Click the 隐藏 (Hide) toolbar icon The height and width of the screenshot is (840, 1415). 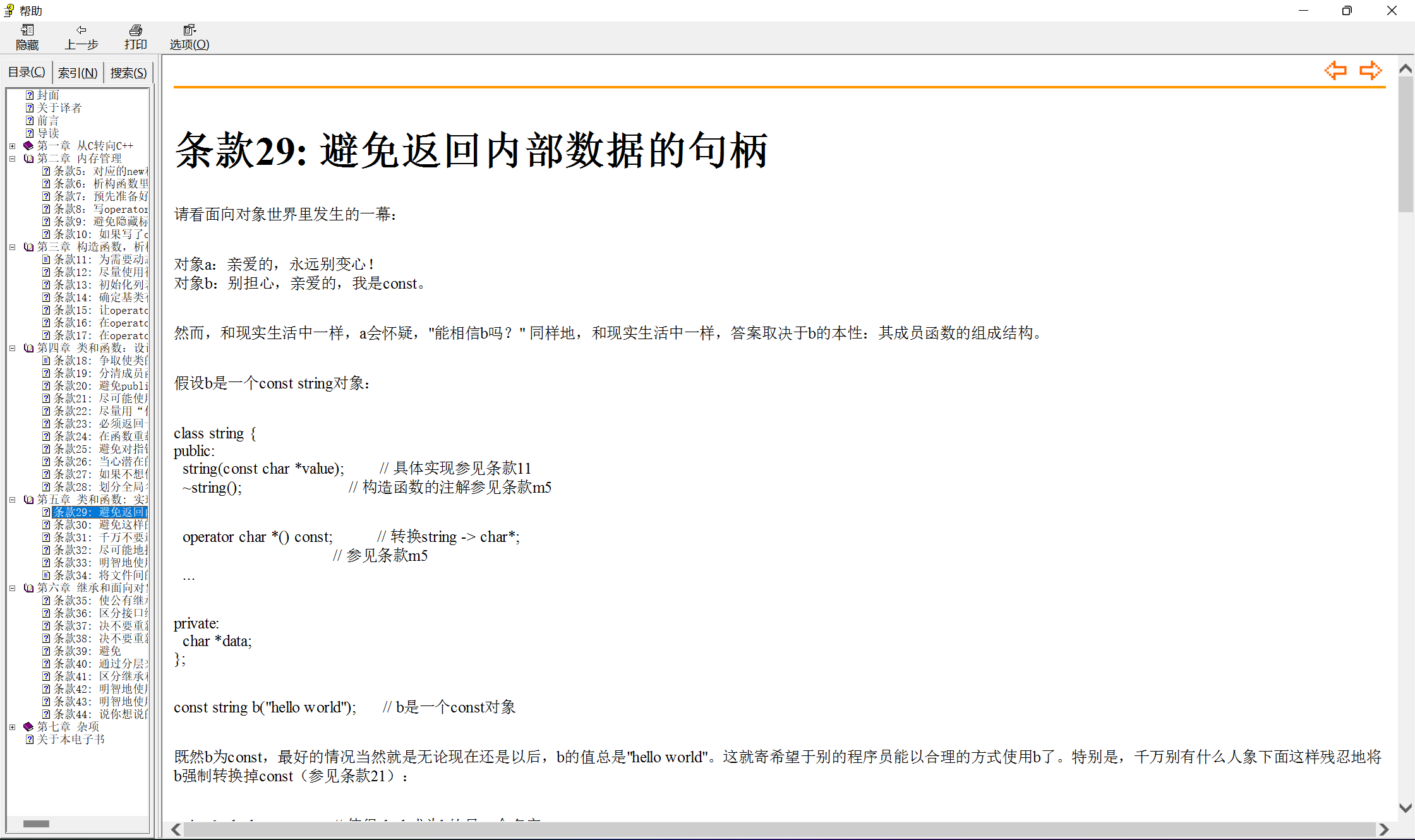[x=27, y=37]
